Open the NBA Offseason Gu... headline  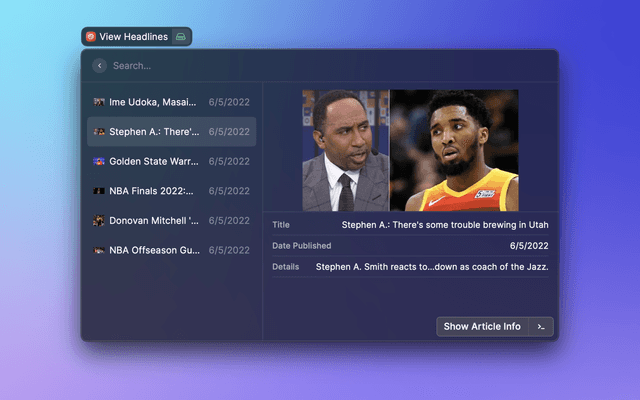pos(153,250)
